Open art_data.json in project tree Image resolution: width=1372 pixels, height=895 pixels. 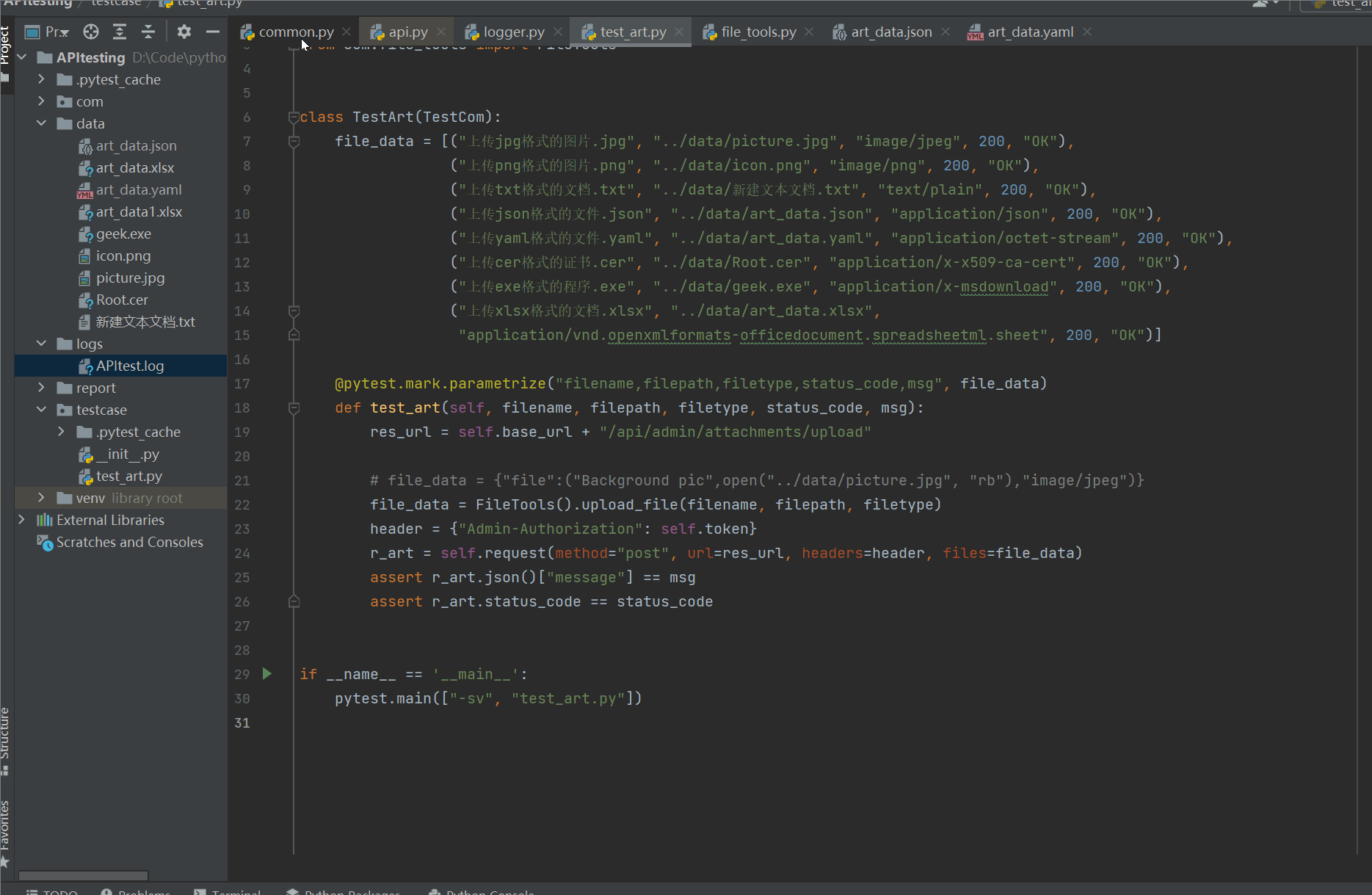[x=136, y=145]
